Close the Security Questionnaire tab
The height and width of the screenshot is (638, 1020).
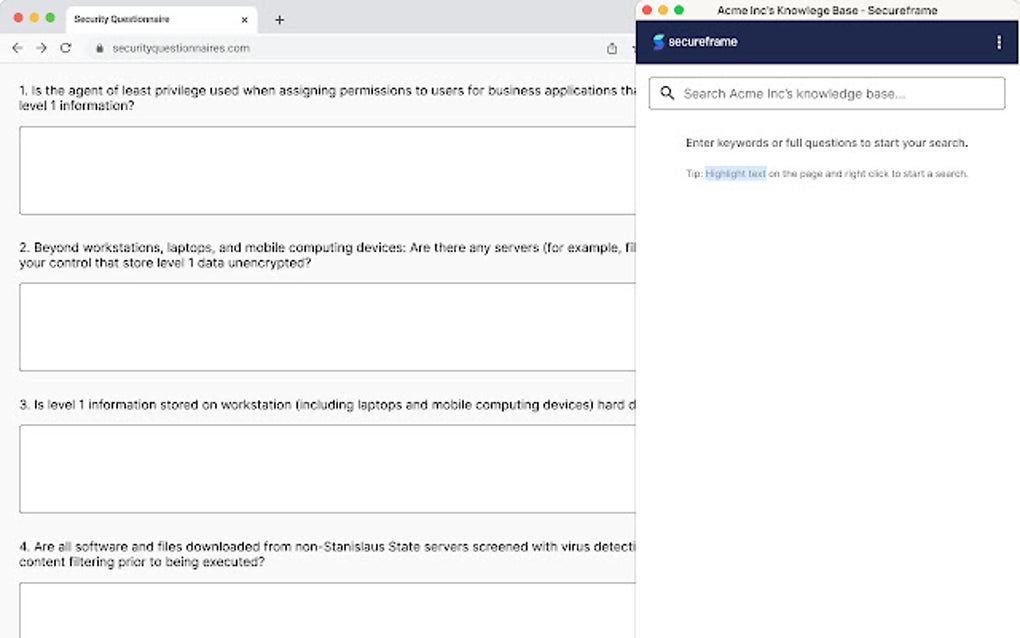click(x=243, y=18)
